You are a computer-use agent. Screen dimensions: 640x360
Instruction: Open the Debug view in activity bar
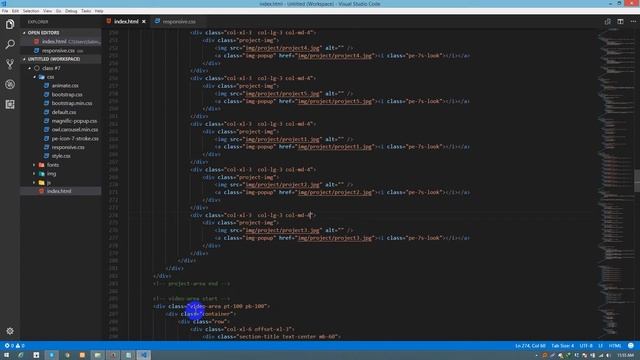[x=10, y=84]
